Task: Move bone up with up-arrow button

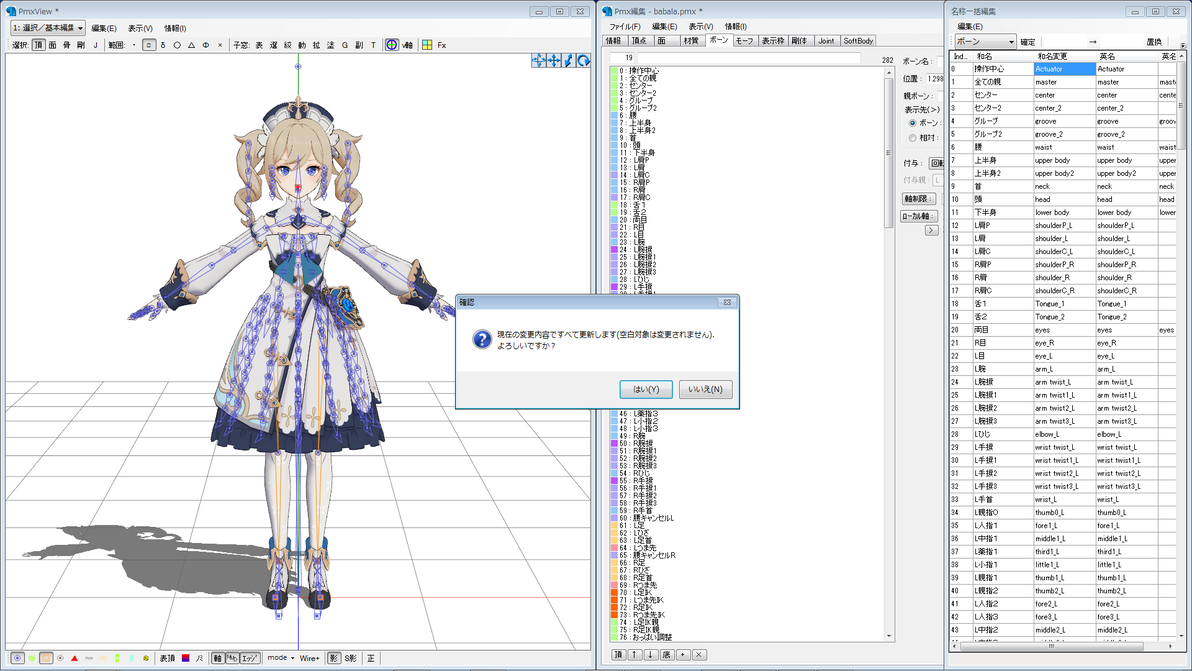Action: point(635,654)
